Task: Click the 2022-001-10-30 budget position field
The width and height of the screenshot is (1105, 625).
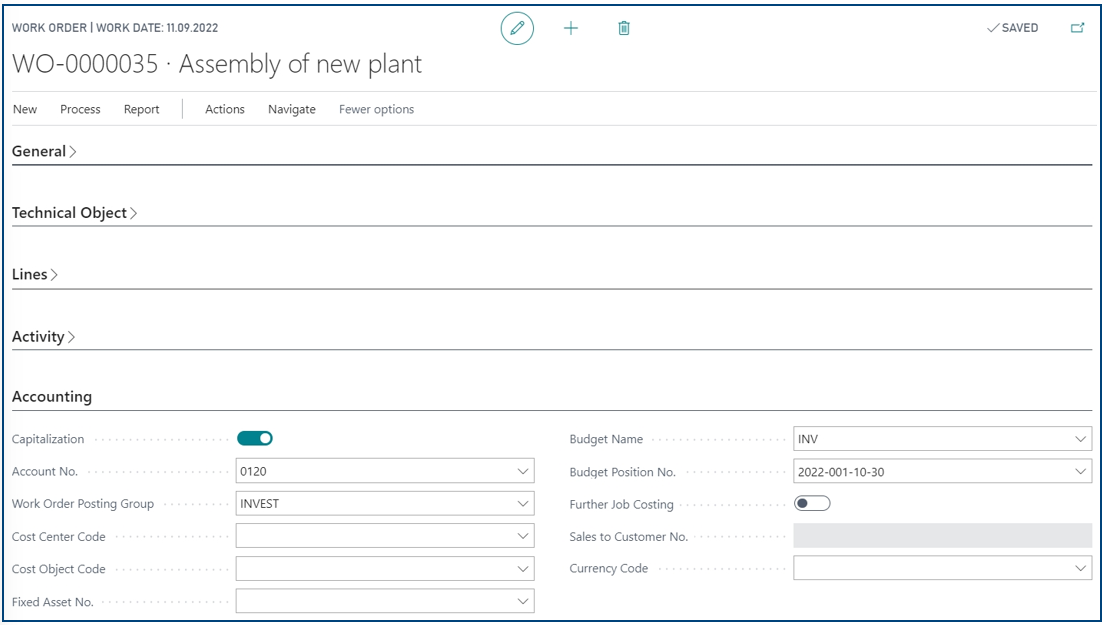Action: (x=942, y=471)
